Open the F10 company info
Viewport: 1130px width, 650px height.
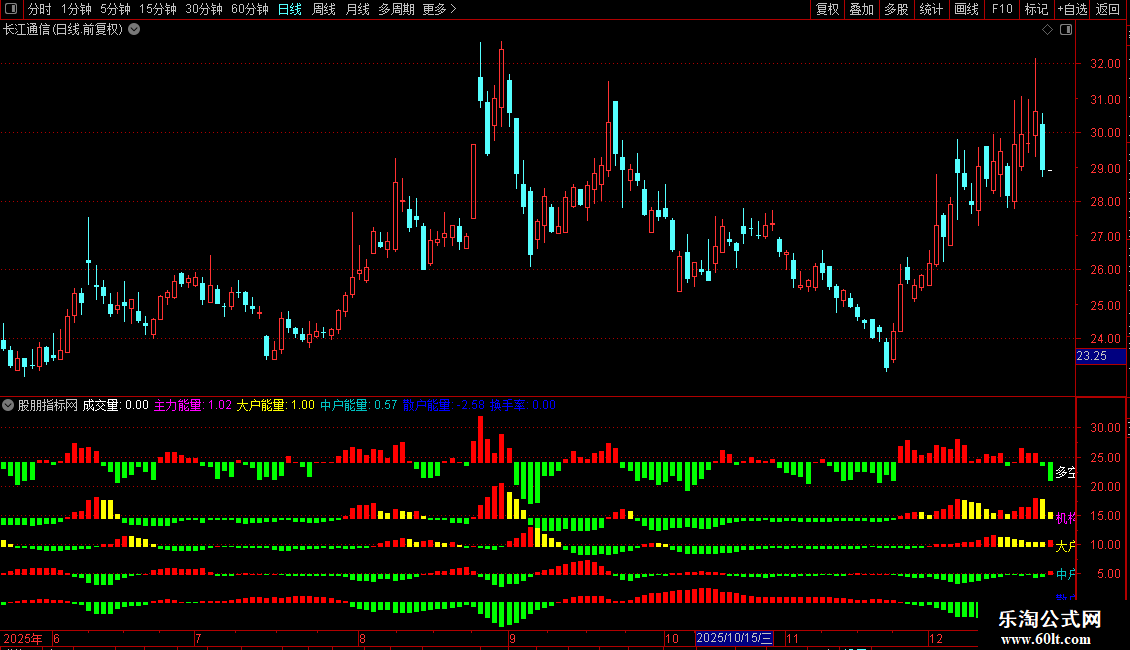point(1002,9)
